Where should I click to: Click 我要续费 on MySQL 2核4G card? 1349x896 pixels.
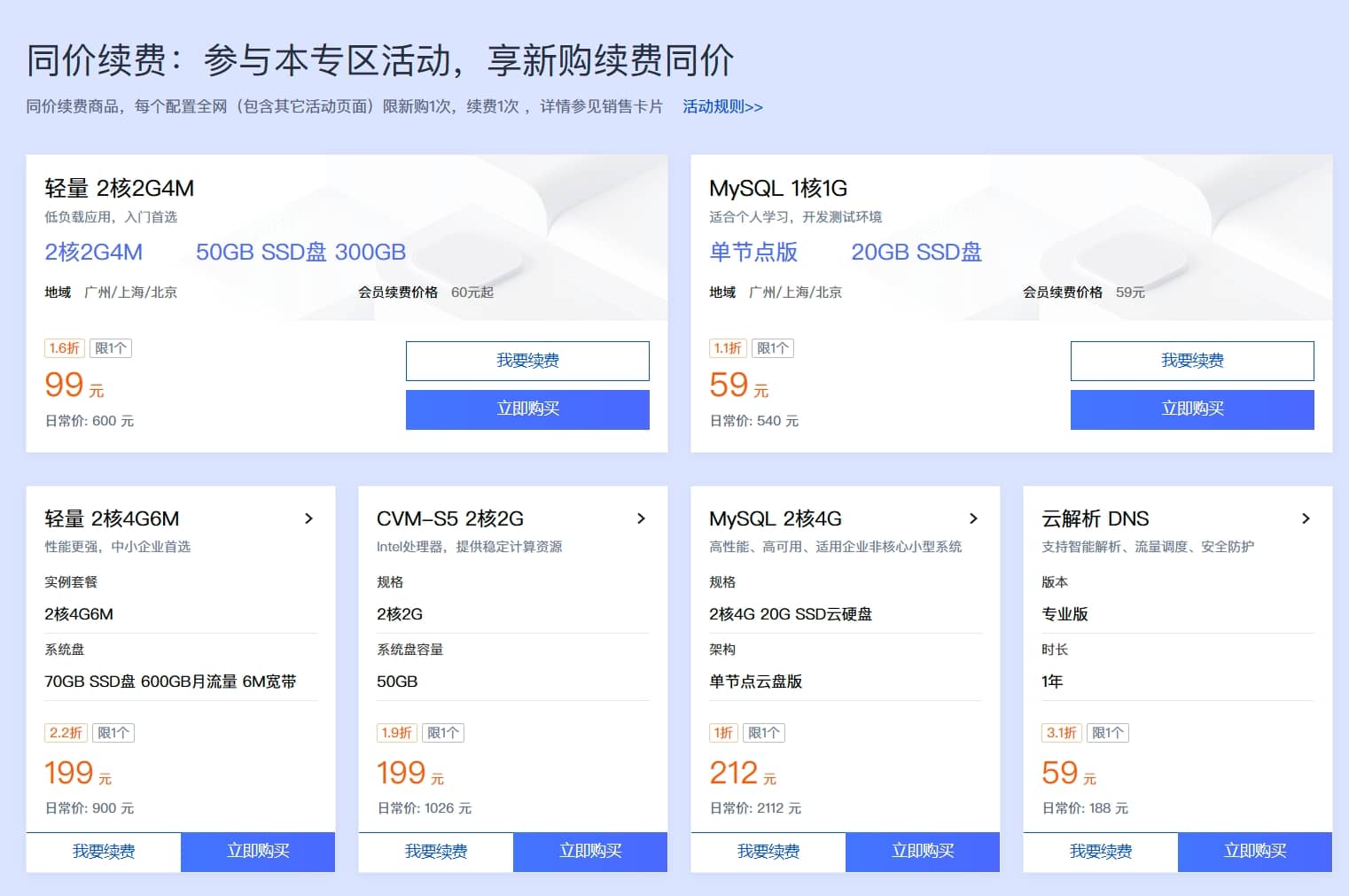(768, 852)
